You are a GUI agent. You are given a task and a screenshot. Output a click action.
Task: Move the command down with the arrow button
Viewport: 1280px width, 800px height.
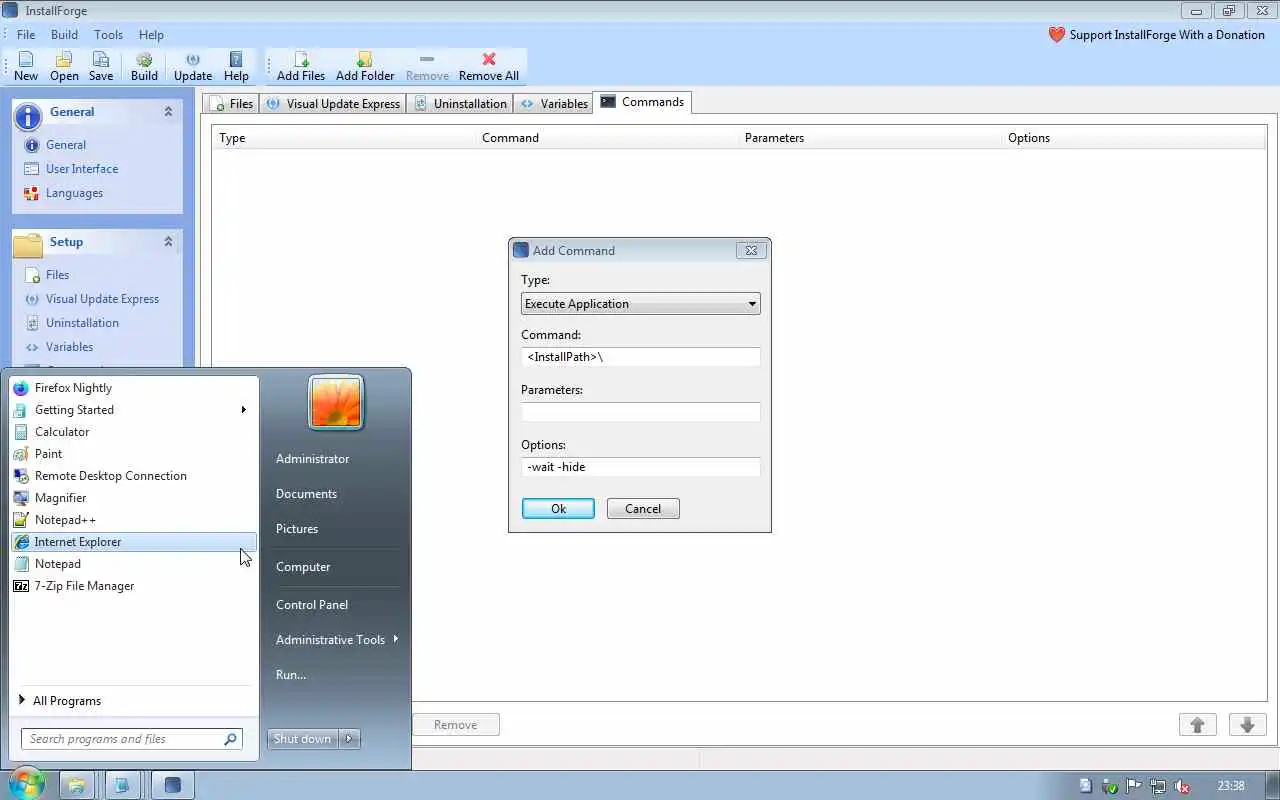(1247, 725)
